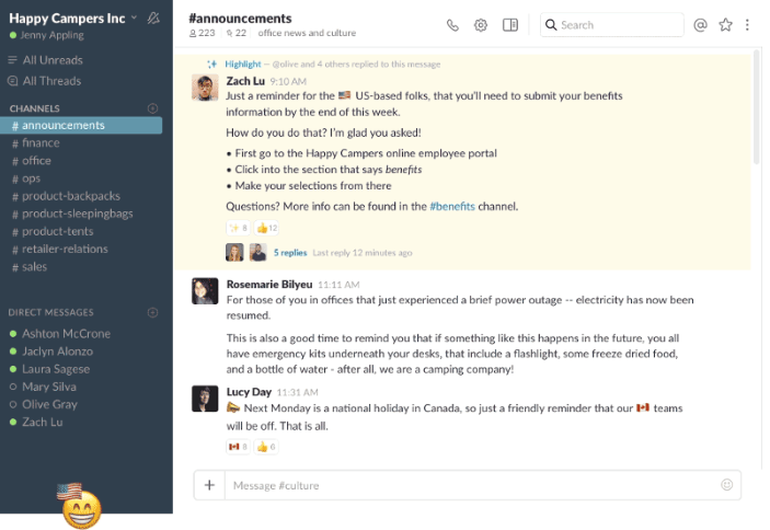Open Happy Campers Inc workspace menu
Viewport: 770px width, 530px height.
pos(70,18)
